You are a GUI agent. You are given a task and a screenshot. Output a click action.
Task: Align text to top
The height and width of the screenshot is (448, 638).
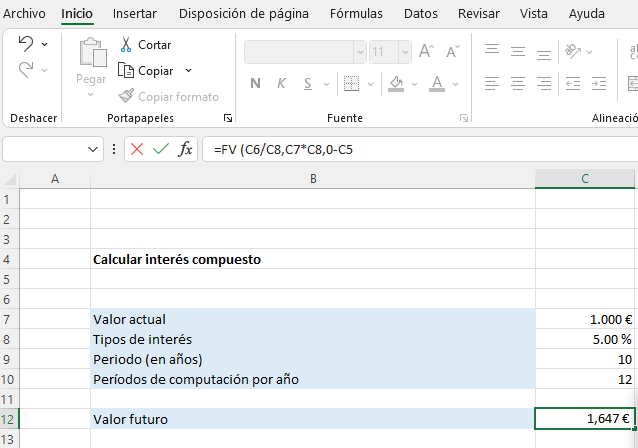(x=492, y=51)
